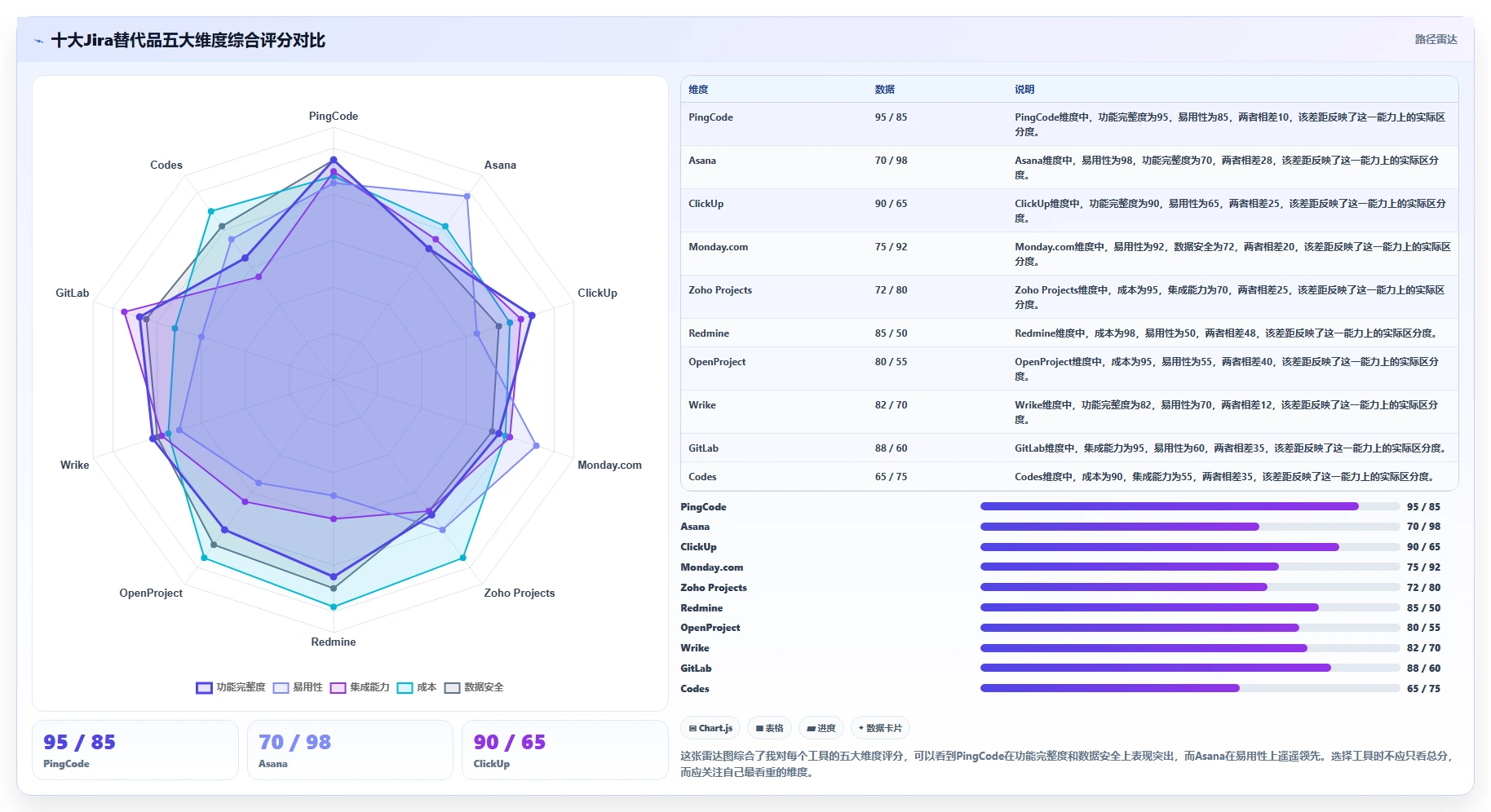Click the ClickUp progress bar
Viewport: 1491px width, 812px height.
1190,547
